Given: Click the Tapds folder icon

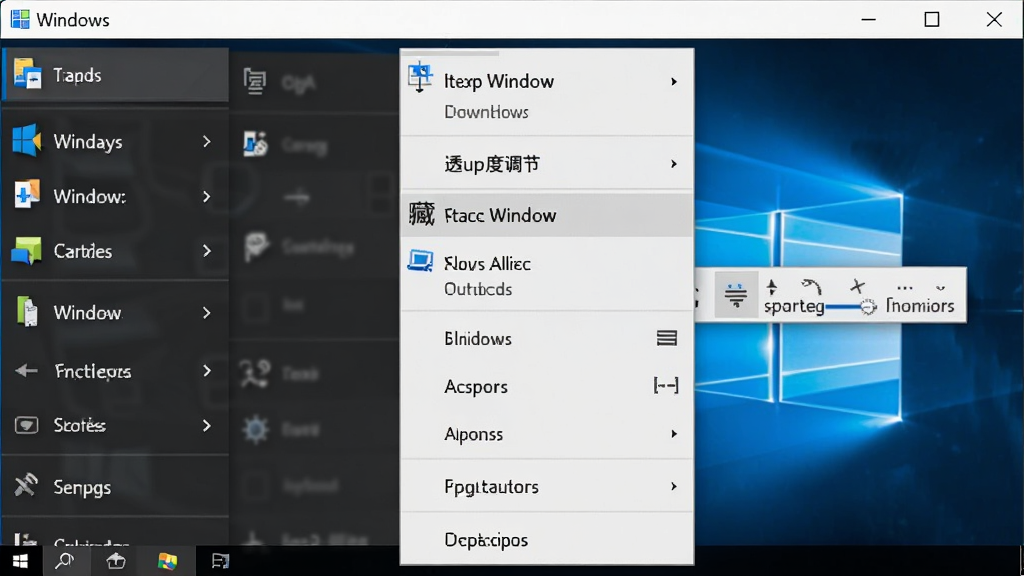Looking at the screenshot, I should click(27, 74).
